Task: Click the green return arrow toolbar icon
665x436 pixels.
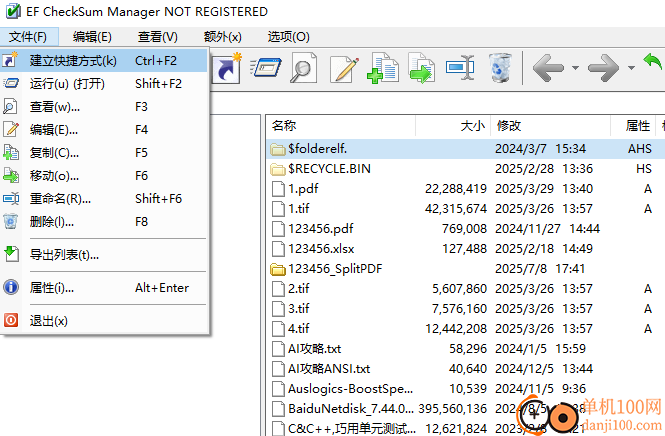Action: click(653, 64)
